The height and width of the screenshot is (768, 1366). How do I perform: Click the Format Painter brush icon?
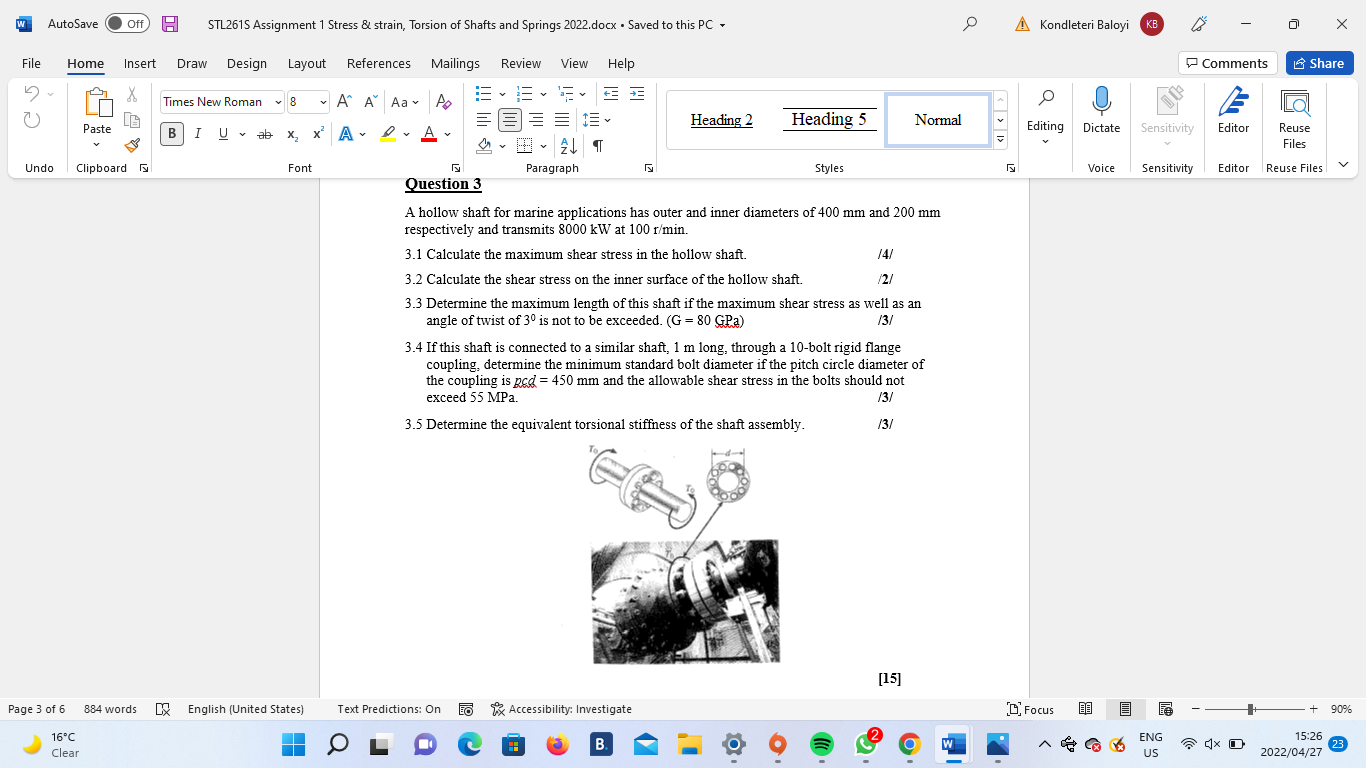tap(132, 145)
